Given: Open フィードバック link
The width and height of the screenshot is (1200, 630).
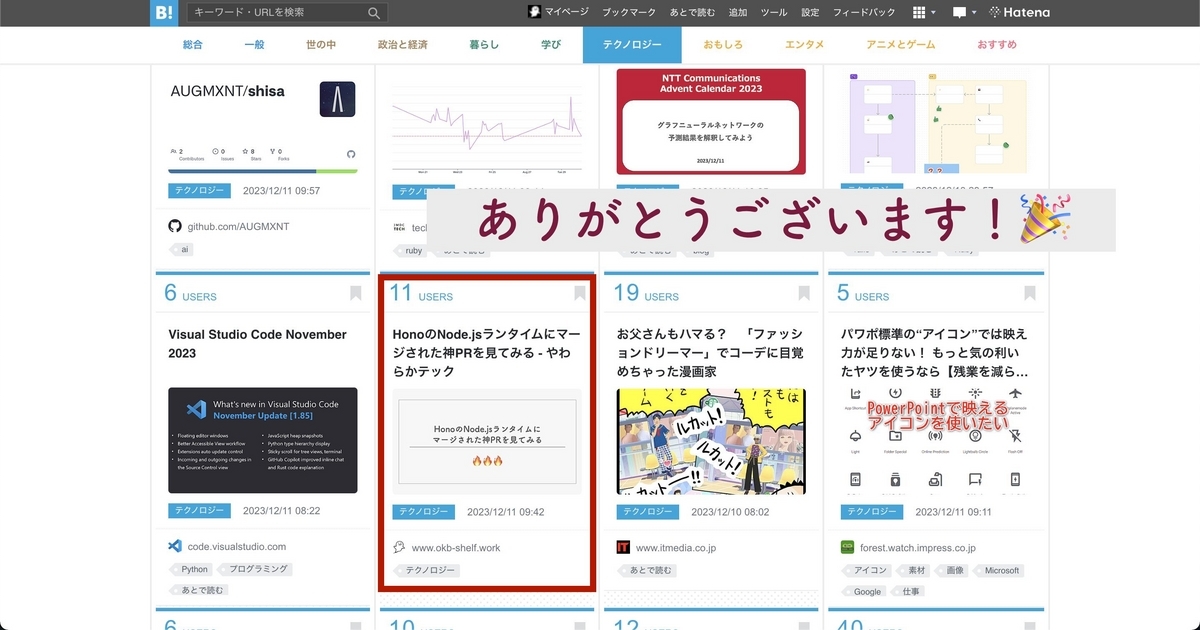Looking at the screenshot, I should tap(864, 13).
